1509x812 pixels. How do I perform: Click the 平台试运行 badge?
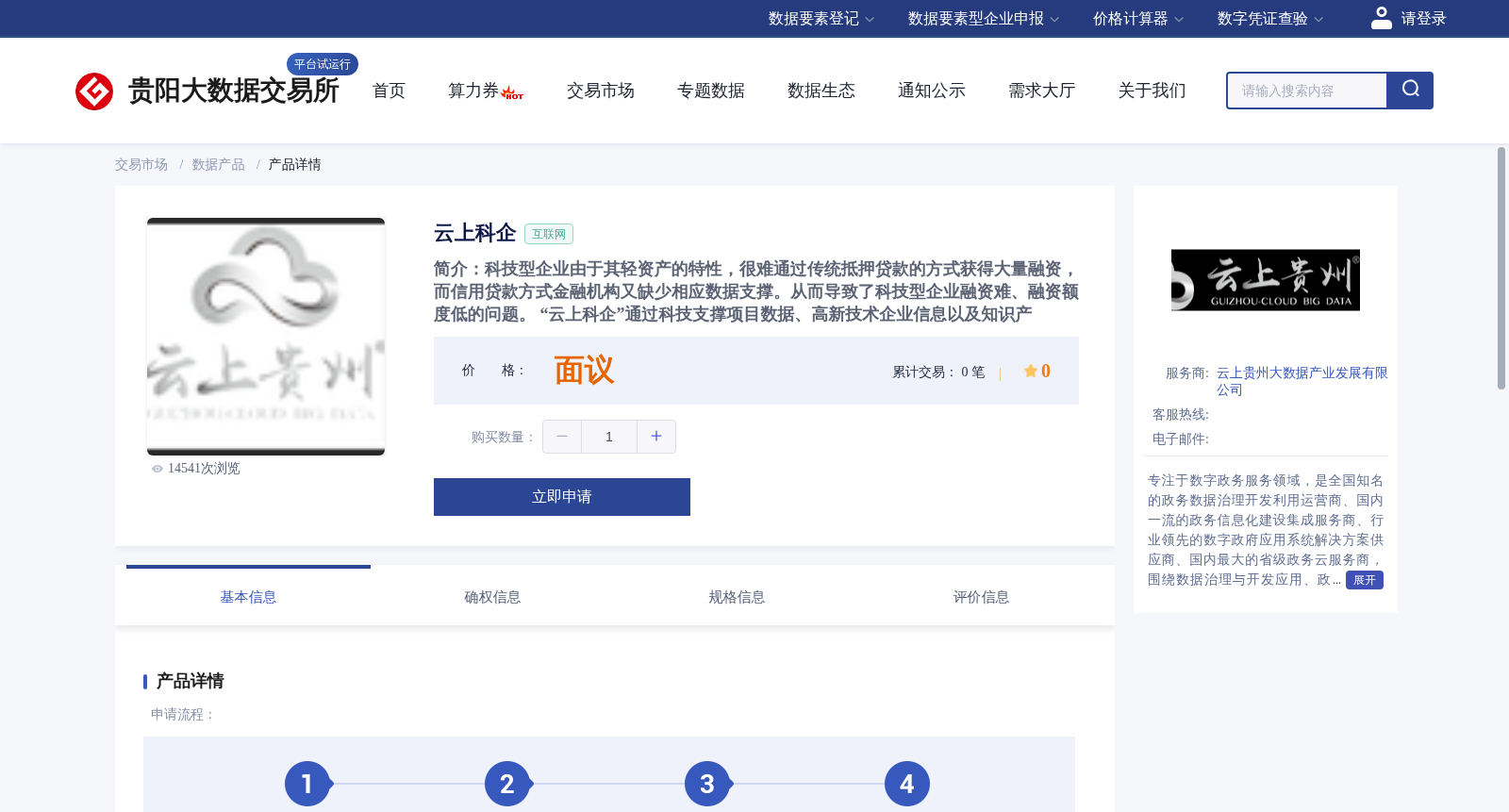(x=323, y=64)
